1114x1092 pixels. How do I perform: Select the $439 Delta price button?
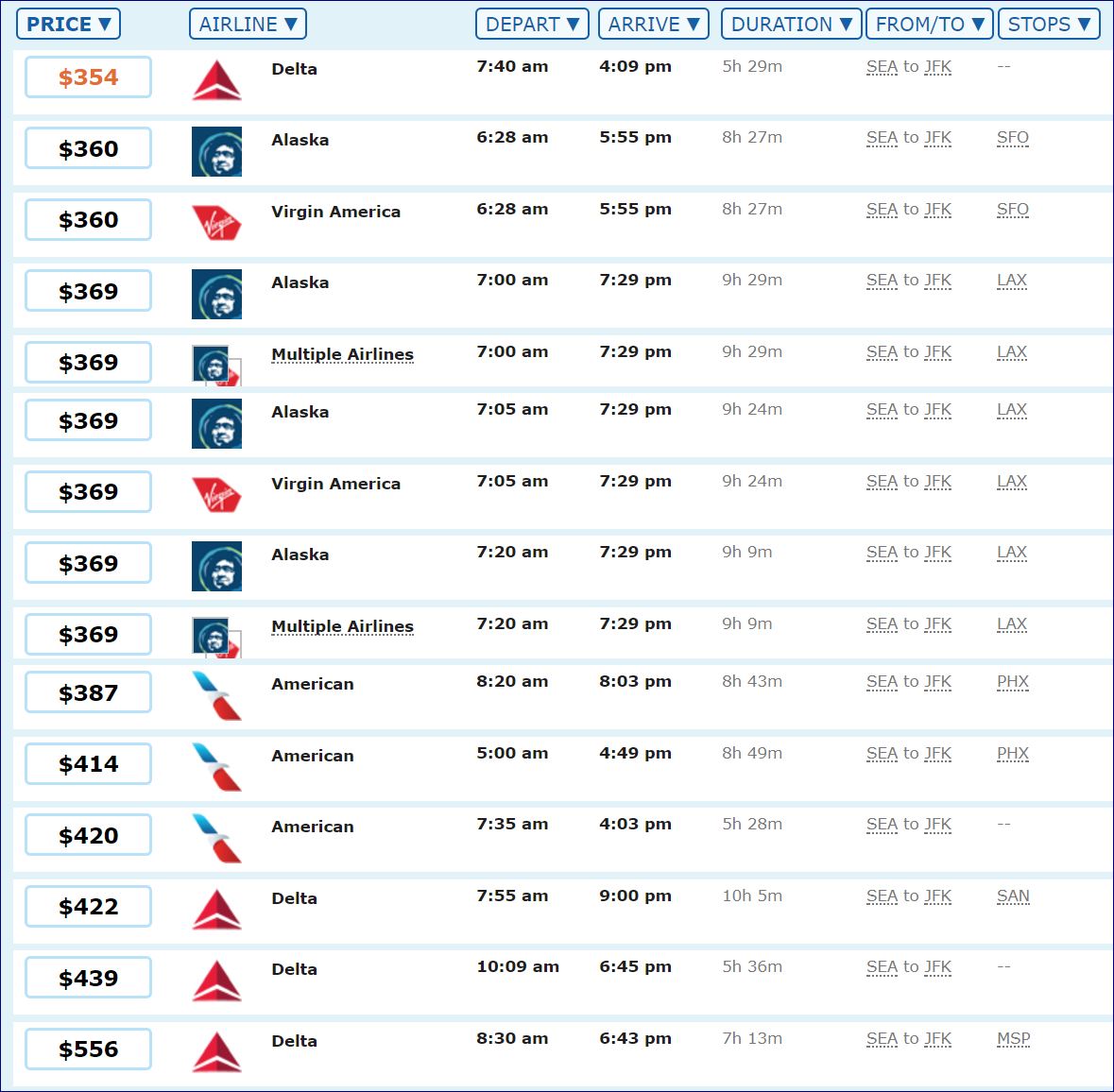pyautogui.click(x=88, y=978)
